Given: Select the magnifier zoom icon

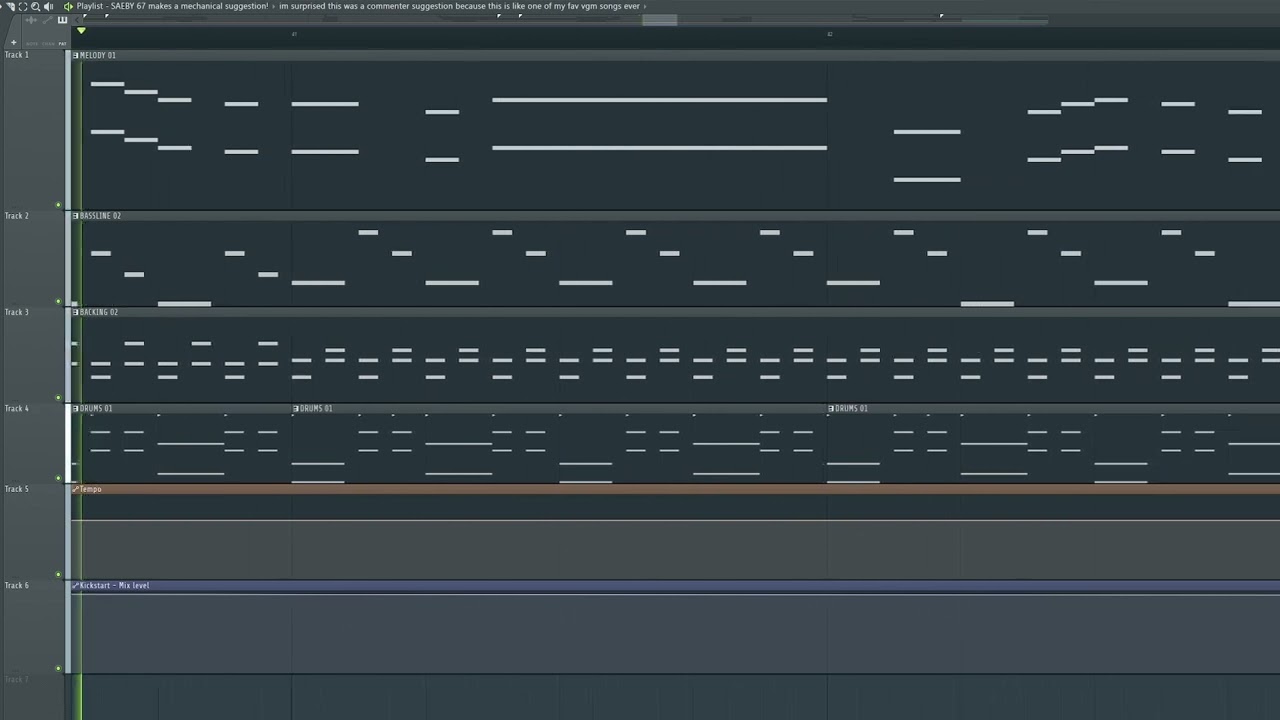Looking at the screenshot, I should [35, 6].
